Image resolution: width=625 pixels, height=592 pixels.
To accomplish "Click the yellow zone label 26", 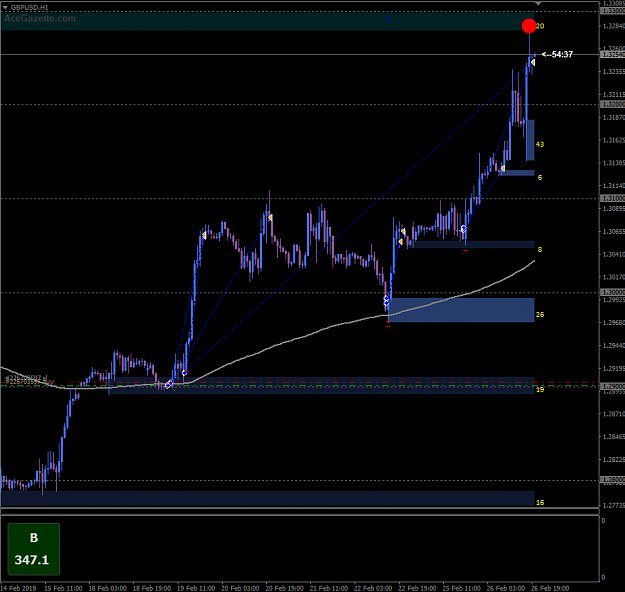I will coord(540,315).
